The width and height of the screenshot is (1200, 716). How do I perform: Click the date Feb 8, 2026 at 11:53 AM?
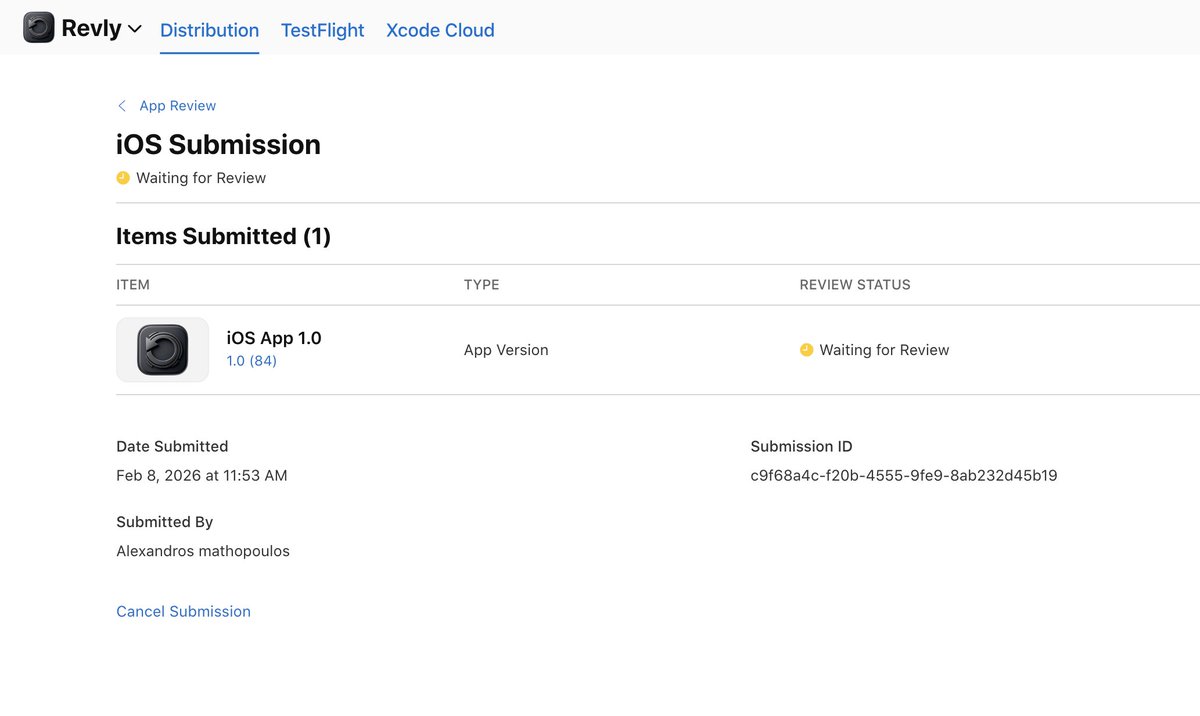[x=202, y=476]
